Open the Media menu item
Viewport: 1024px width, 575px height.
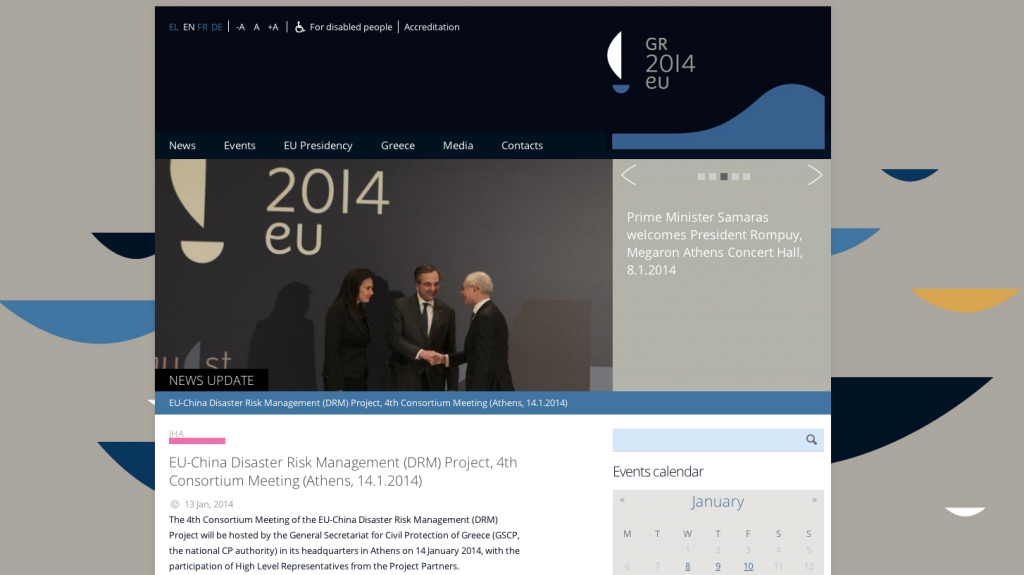(458, 145)
